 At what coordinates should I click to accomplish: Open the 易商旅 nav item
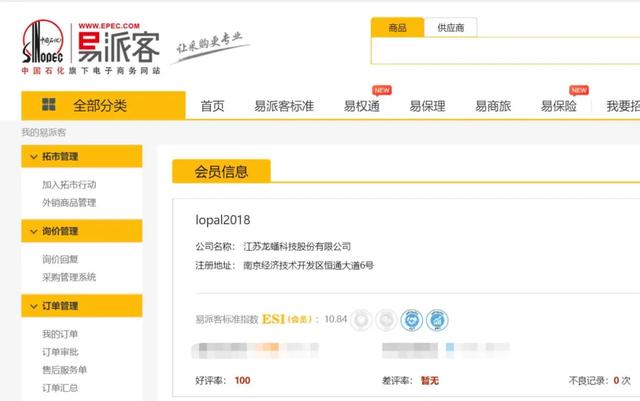point(493,106)
